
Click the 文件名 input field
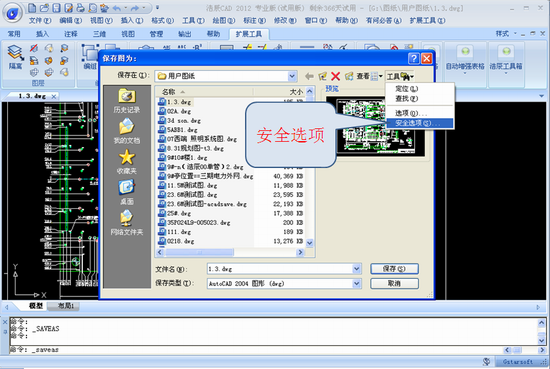click(x=280, y=269)
